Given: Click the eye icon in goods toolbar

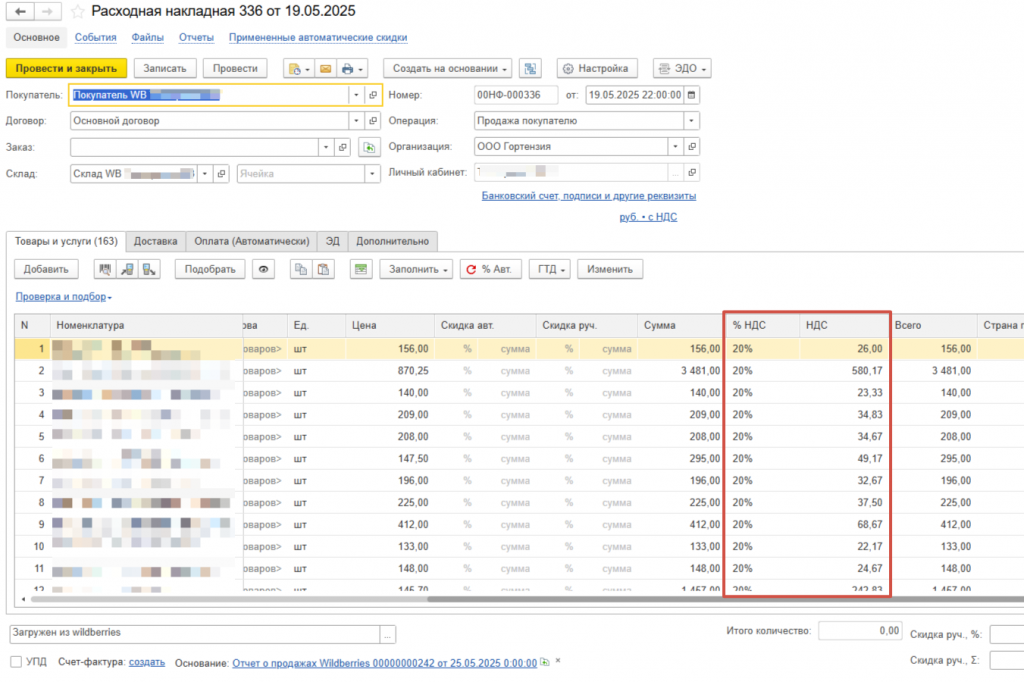Looking at the screenshot, I should tap(264, 269).
